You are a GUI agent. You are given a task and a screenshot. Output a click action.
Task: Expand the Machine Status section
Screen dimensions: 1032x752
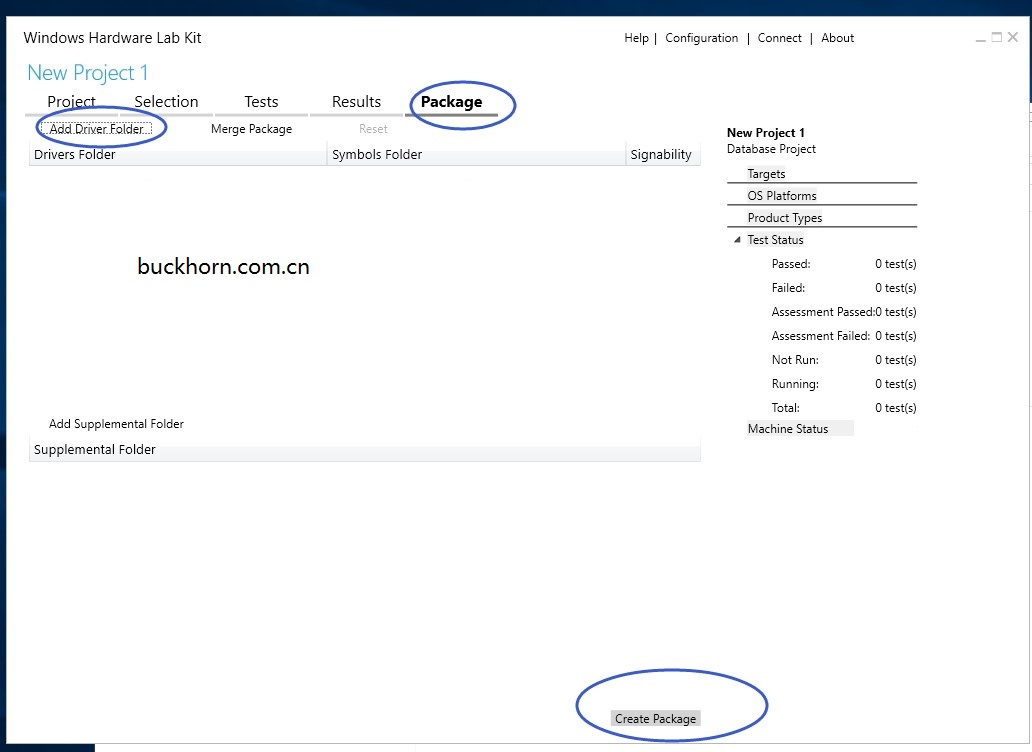[x=800, y=429]
